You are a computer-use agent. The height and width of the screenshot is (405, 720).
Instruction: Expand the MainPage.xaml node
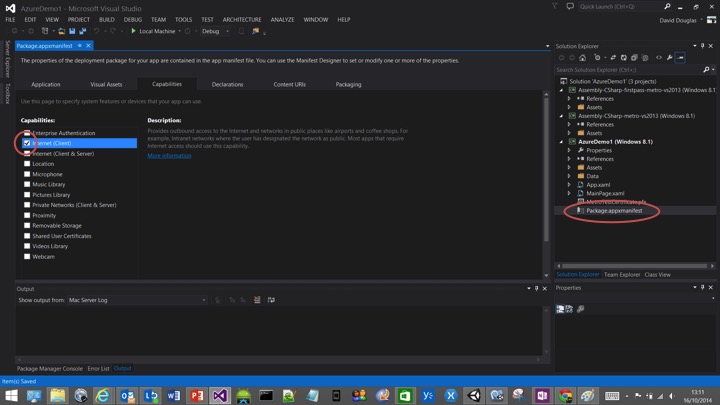[569, 193]
